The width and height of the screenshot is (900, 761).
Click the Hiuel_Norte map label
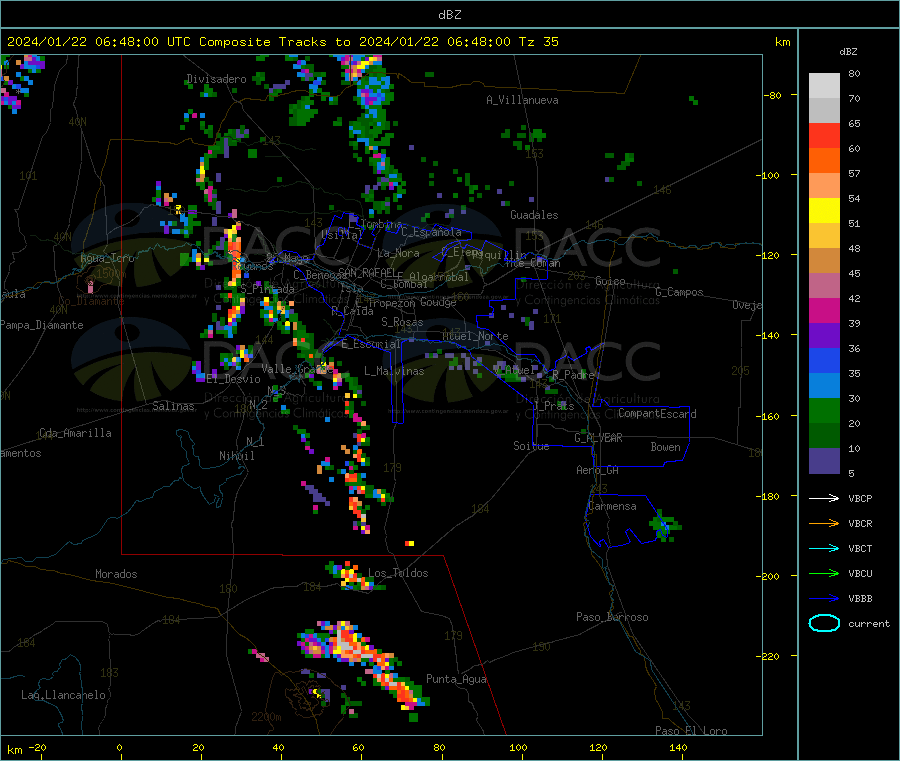click(x=475, y=336)
